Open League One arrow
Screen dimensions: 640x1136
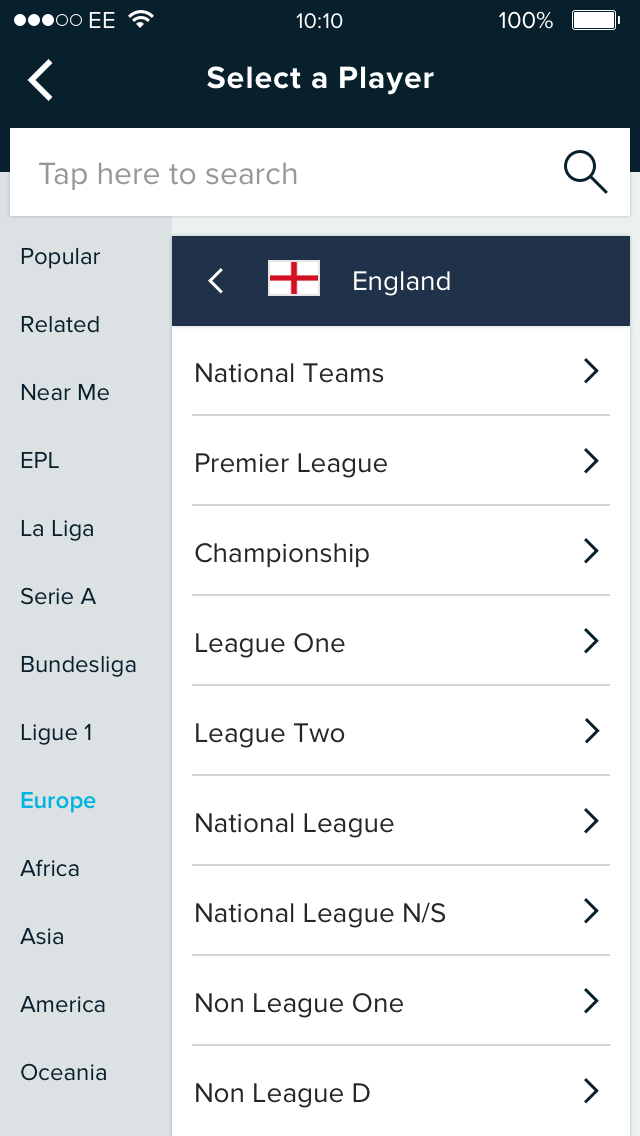tap(590, 642)
